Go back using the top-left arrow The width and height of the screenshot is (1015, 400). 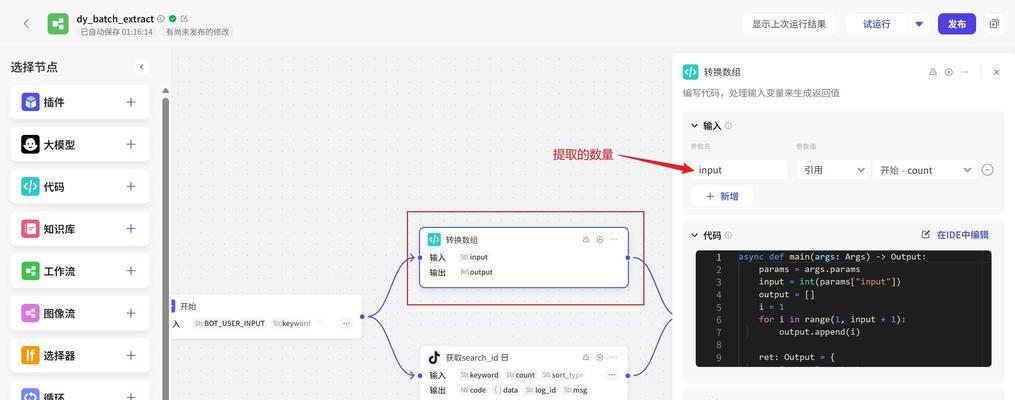[x=27, y=24]
